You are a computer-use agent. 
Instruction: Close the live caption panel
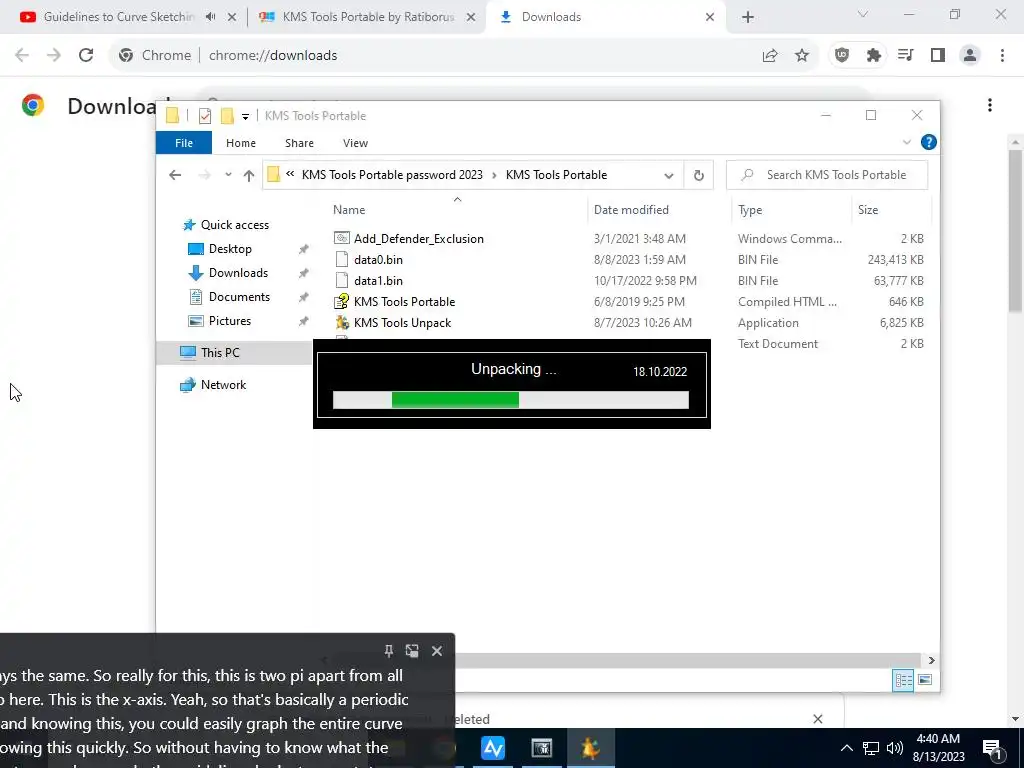[437, 650]
